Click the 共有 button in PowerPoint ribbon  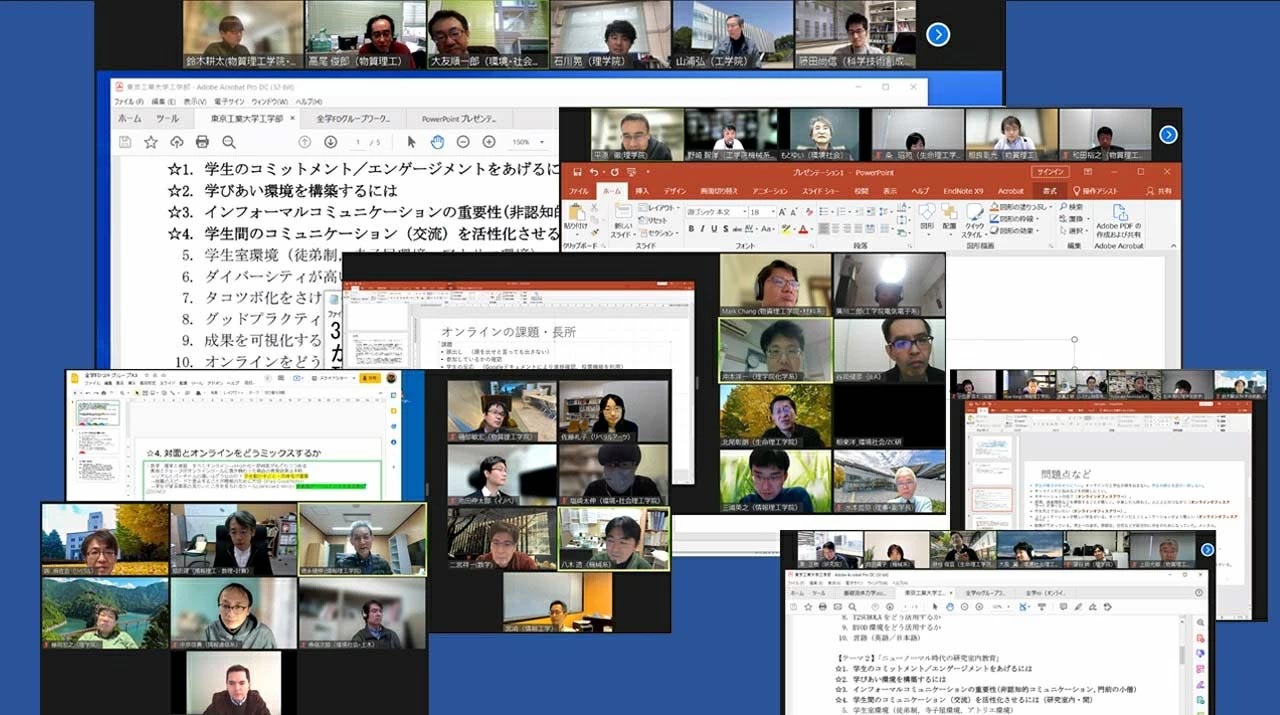1162,191
